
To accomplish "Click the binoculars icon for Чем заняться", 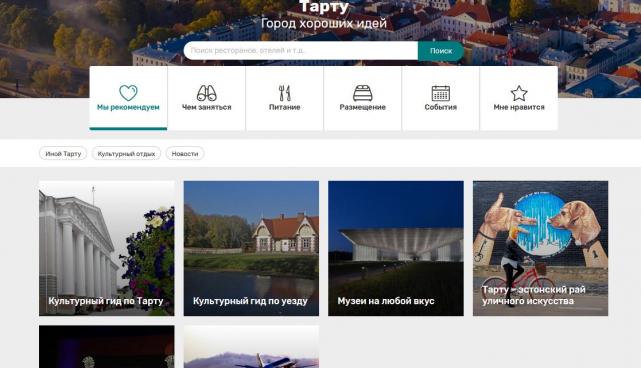I will click(x=206, y=93).
